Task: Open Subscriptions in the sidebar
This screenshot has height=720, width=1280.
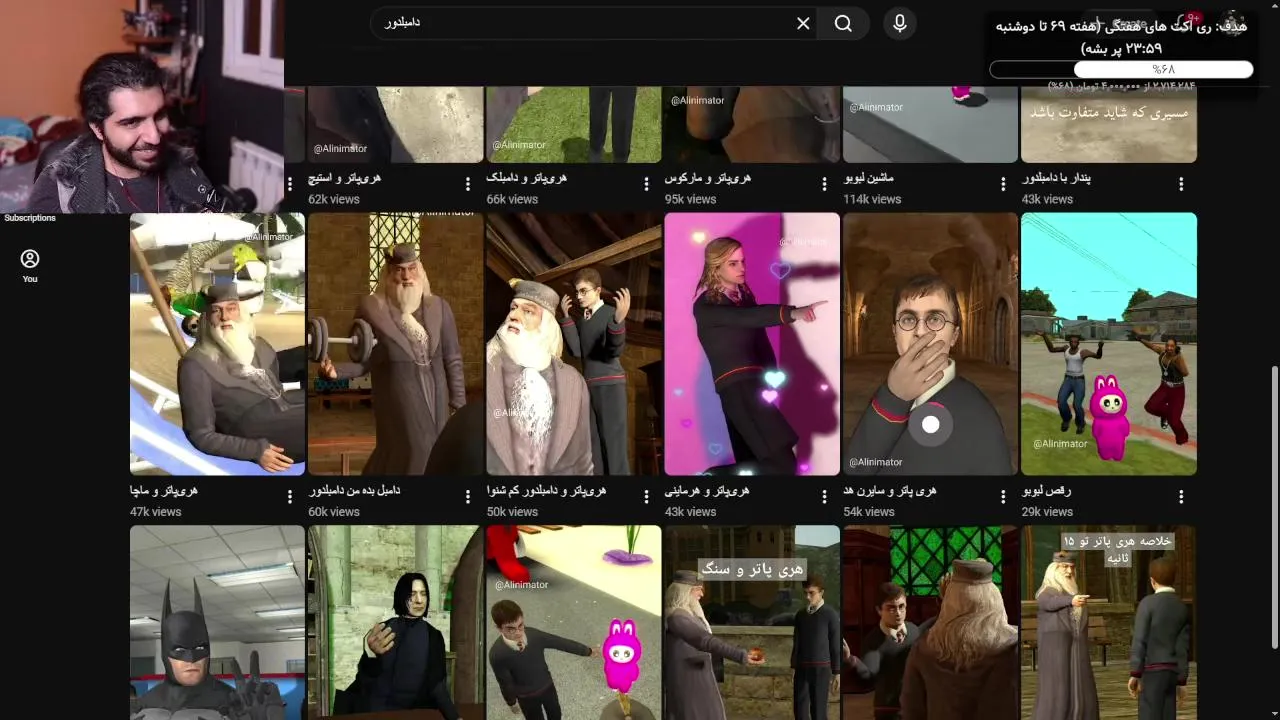Action: pyautogui.click(x=30, y=218)
